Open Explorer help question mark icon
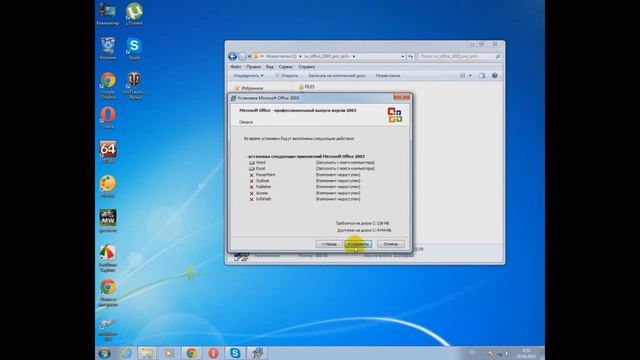640x360 pixels. click(494, 76)
